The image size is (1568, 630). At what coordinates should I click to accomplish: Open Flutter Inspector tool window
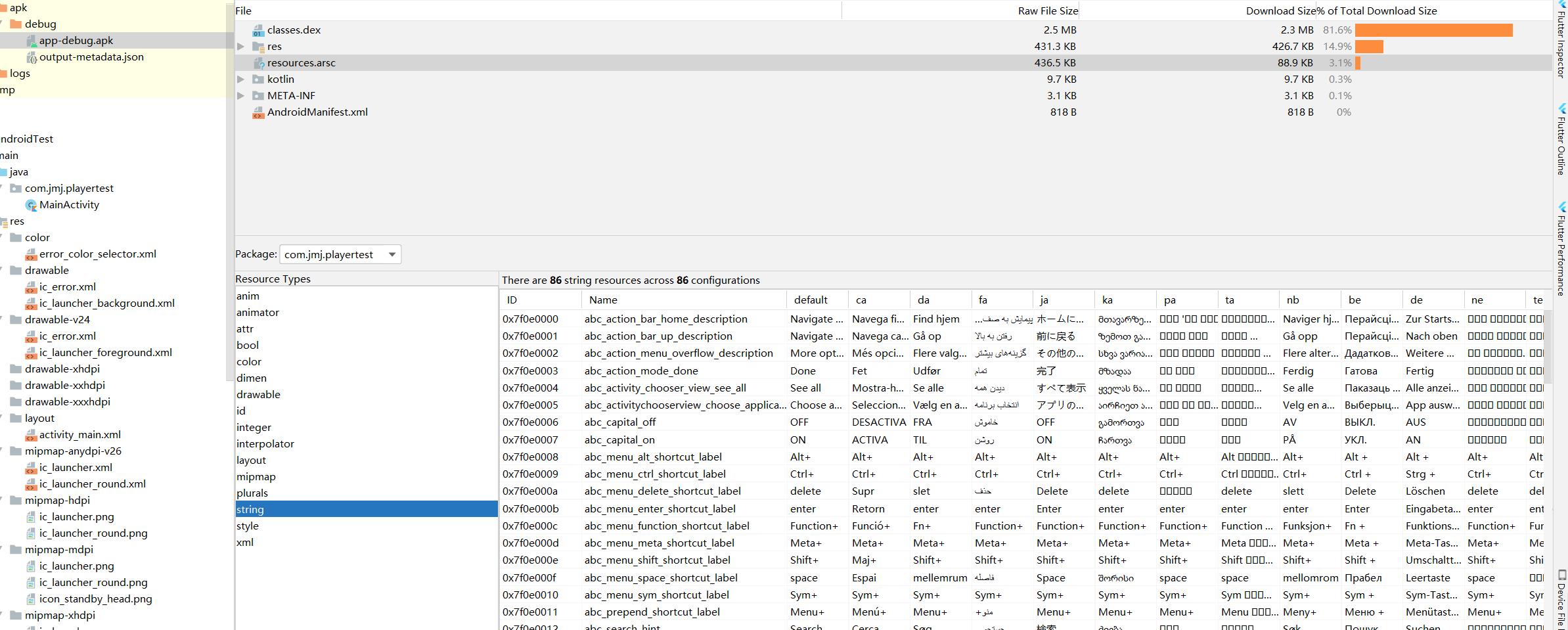(1561, 39)
